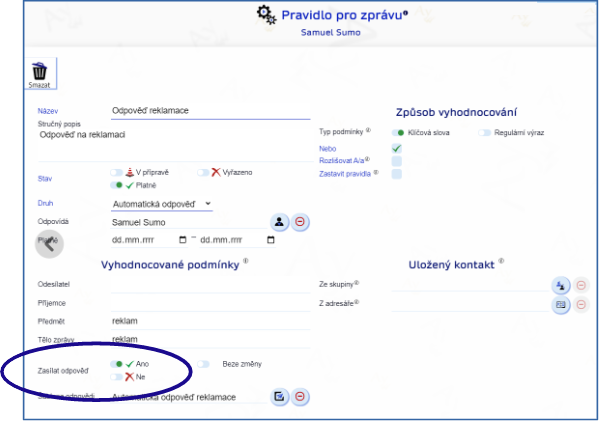
Task: Choose Beze změny toggle option
Action: 203,364
